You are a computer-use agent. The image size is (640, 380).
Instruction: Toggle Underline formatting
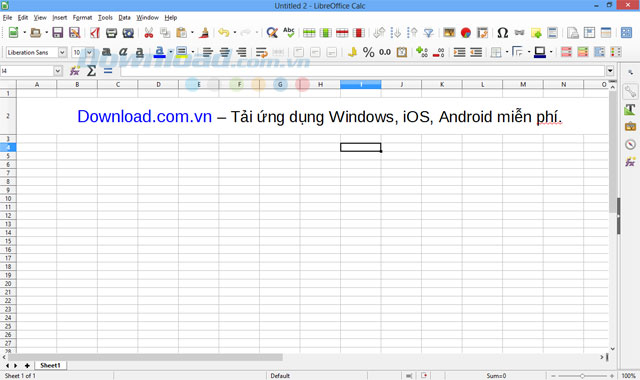click(x=140, y=52)
